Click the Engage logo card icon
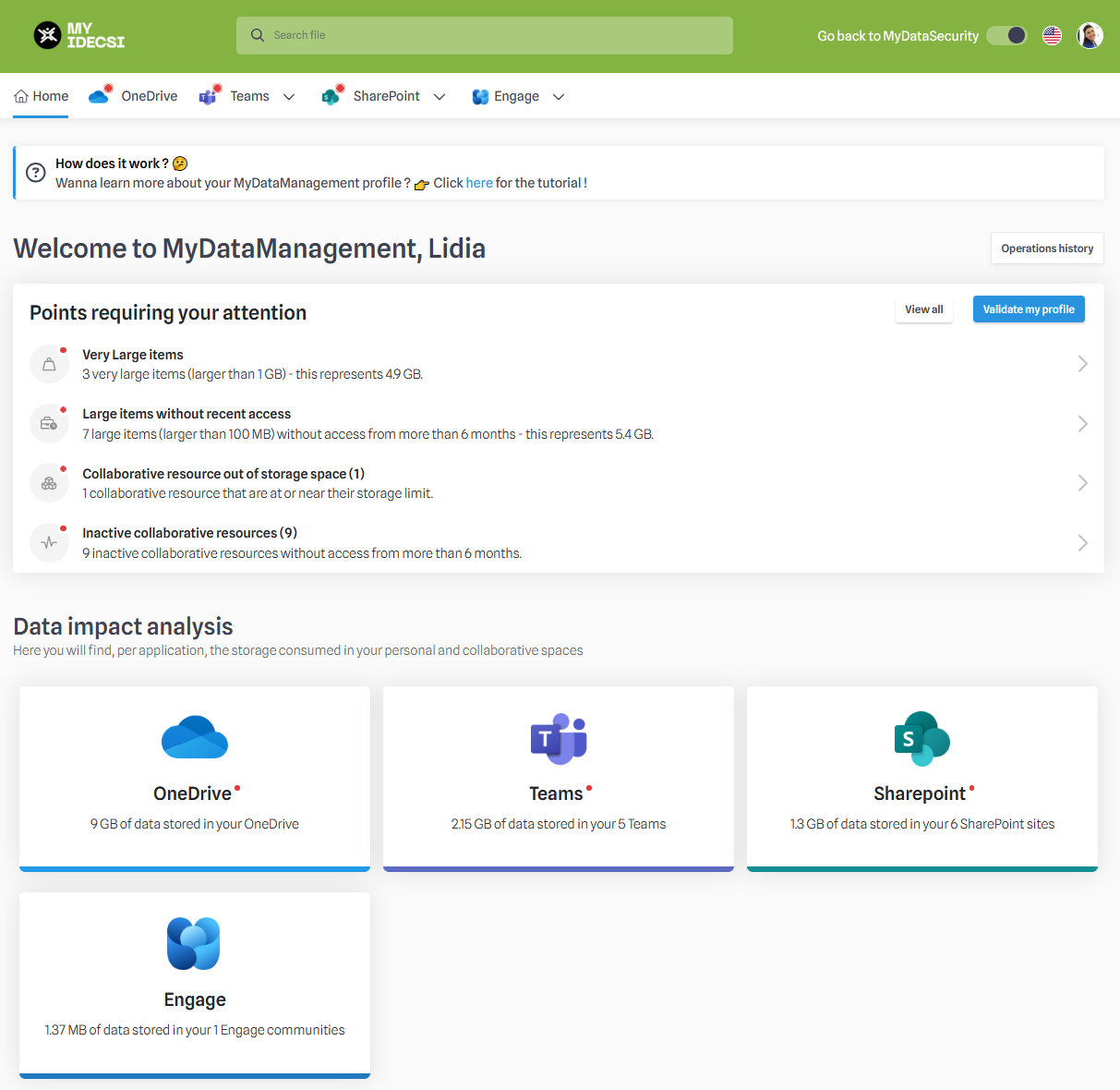The height and width of the screenshot is (1090, 1120). tap(194, 943)
